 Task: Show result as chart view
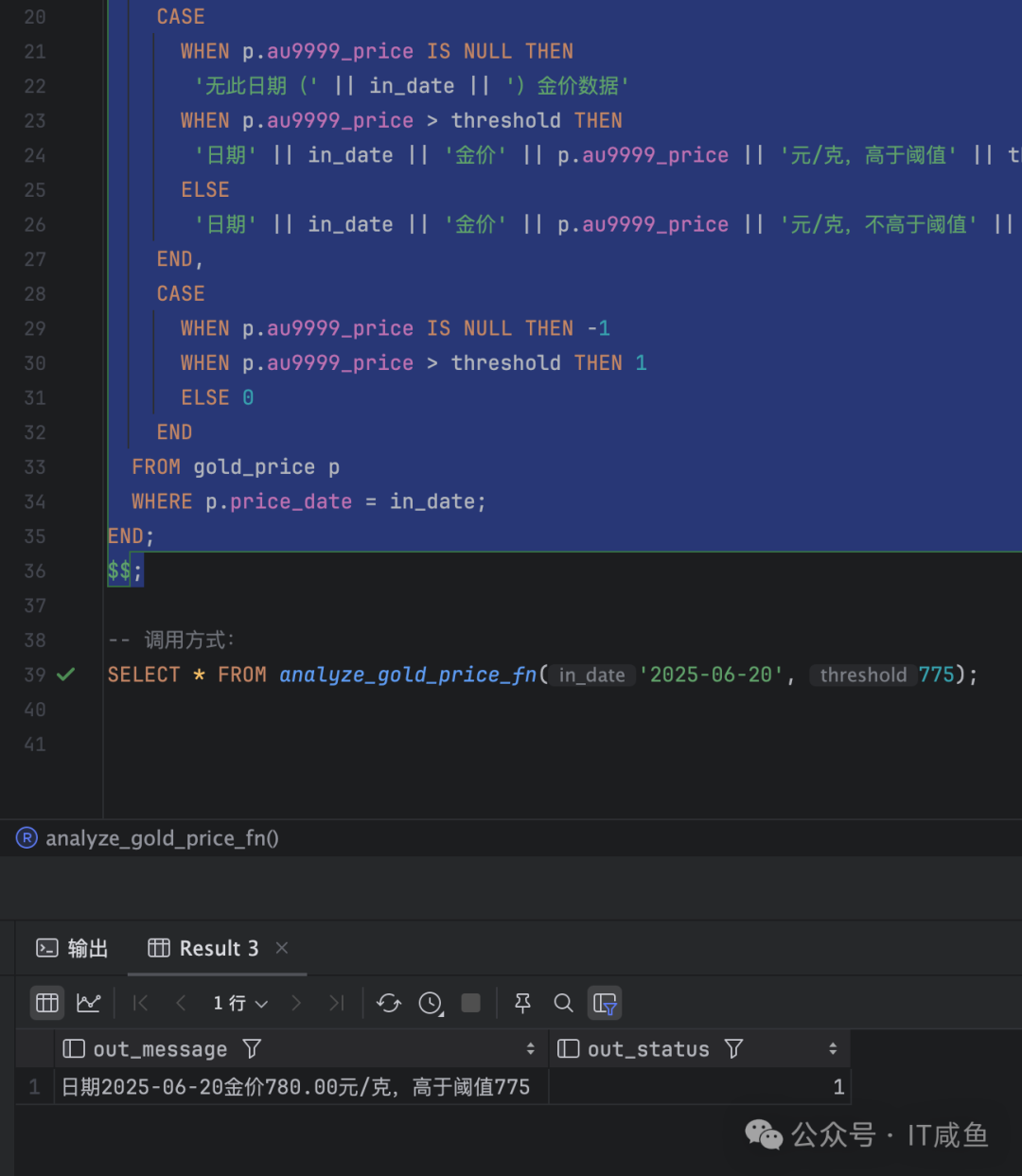click(89, 1003)
